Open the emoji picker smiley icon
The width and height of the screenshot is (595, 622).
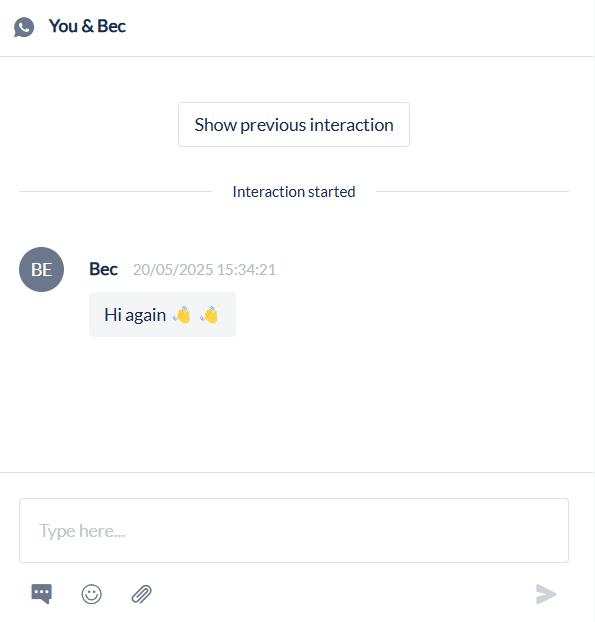coord(92,594)
